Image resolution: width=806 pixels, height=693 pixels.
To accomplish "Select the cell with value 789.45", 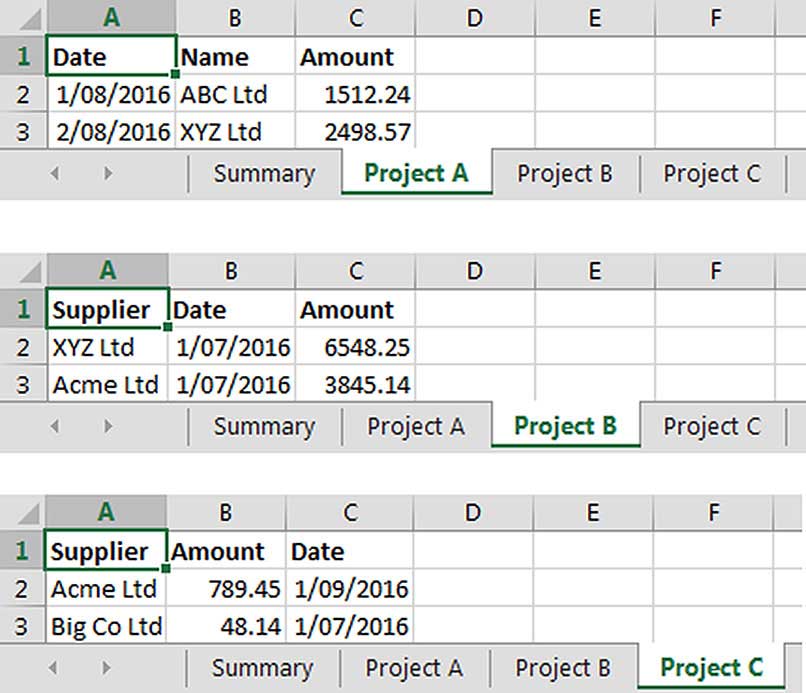I will 226,590.
